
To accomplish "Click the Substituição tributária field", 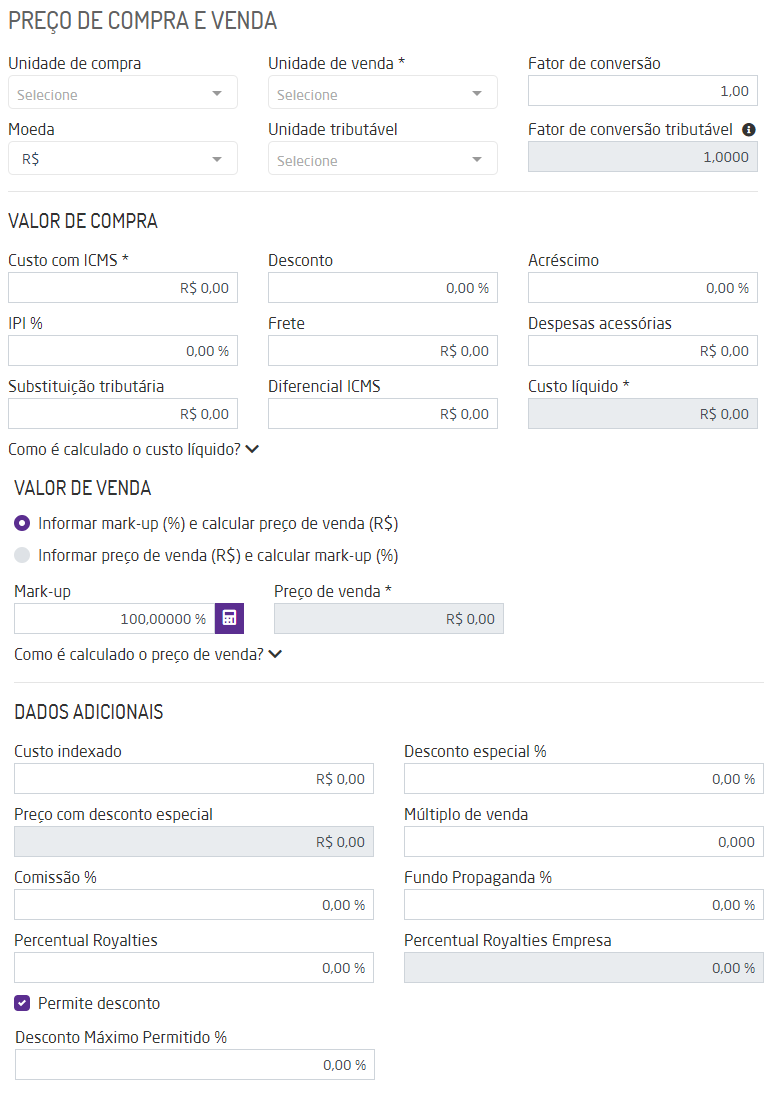I will (x=123, y=414).
